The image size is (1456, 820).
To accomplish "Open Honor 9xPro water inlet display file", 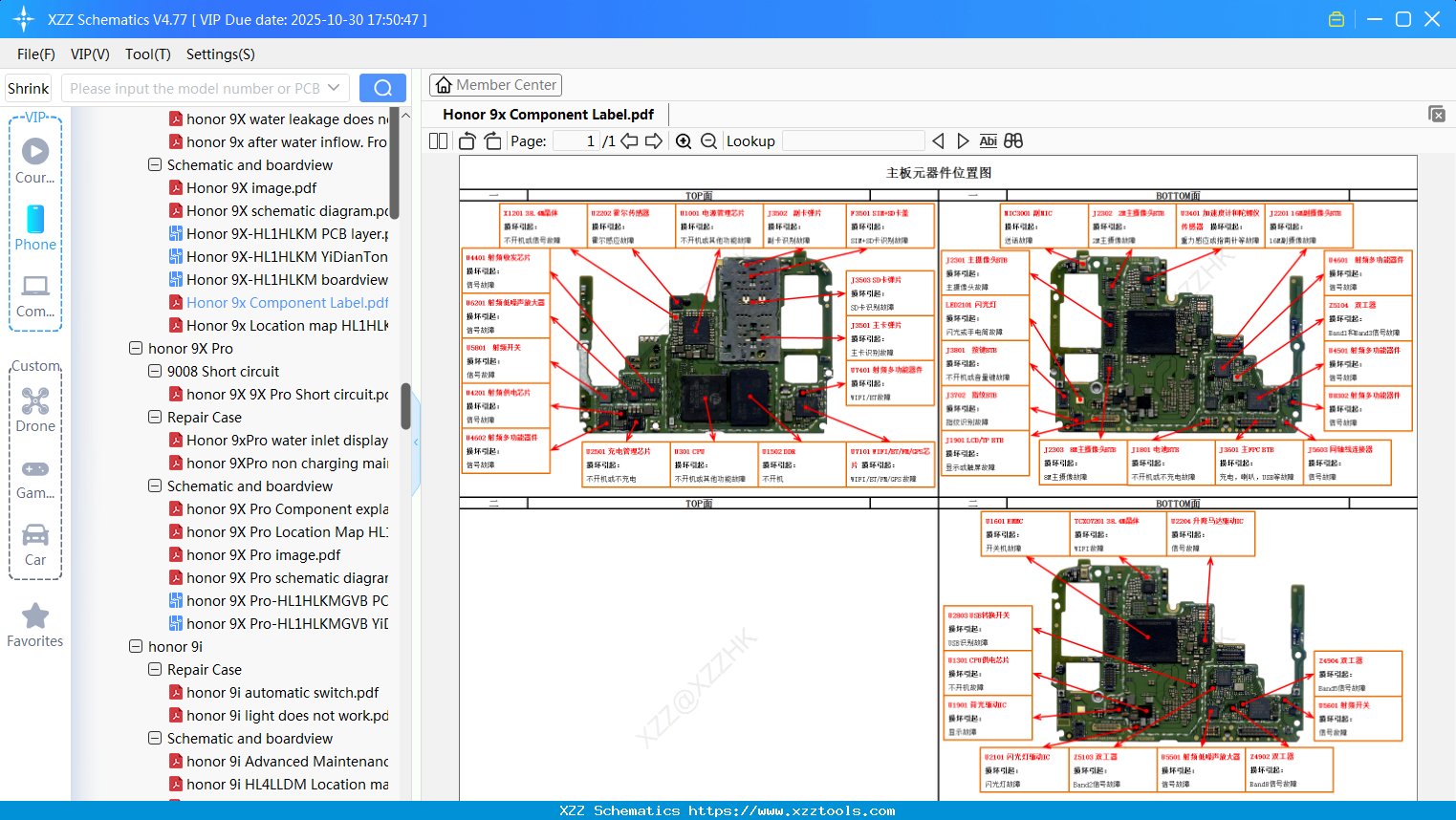I will tap(278, 440).
